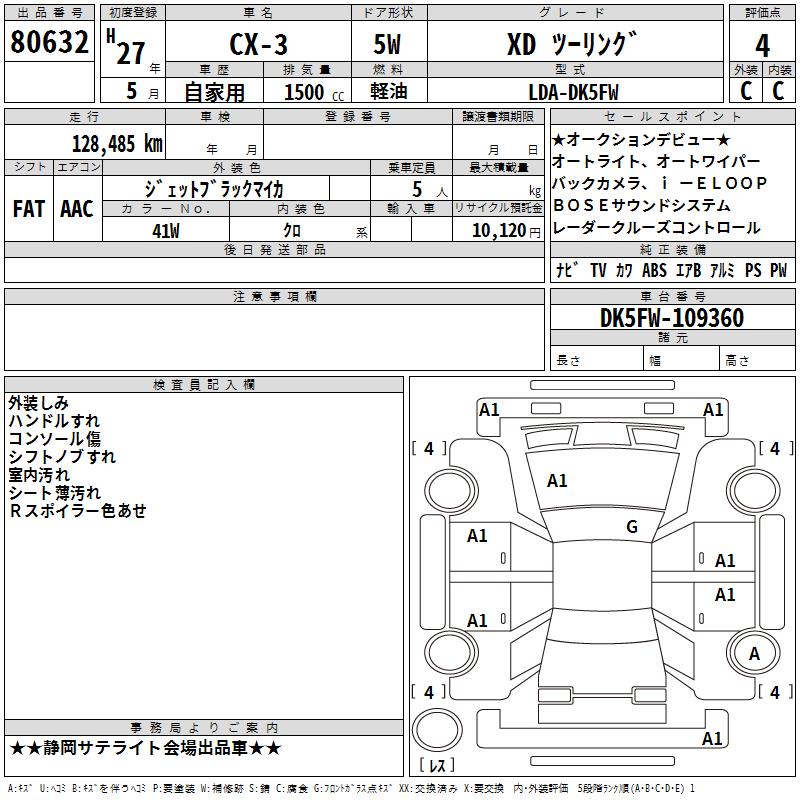Select the オートライト、オートワイパー line

click(656, 161)
